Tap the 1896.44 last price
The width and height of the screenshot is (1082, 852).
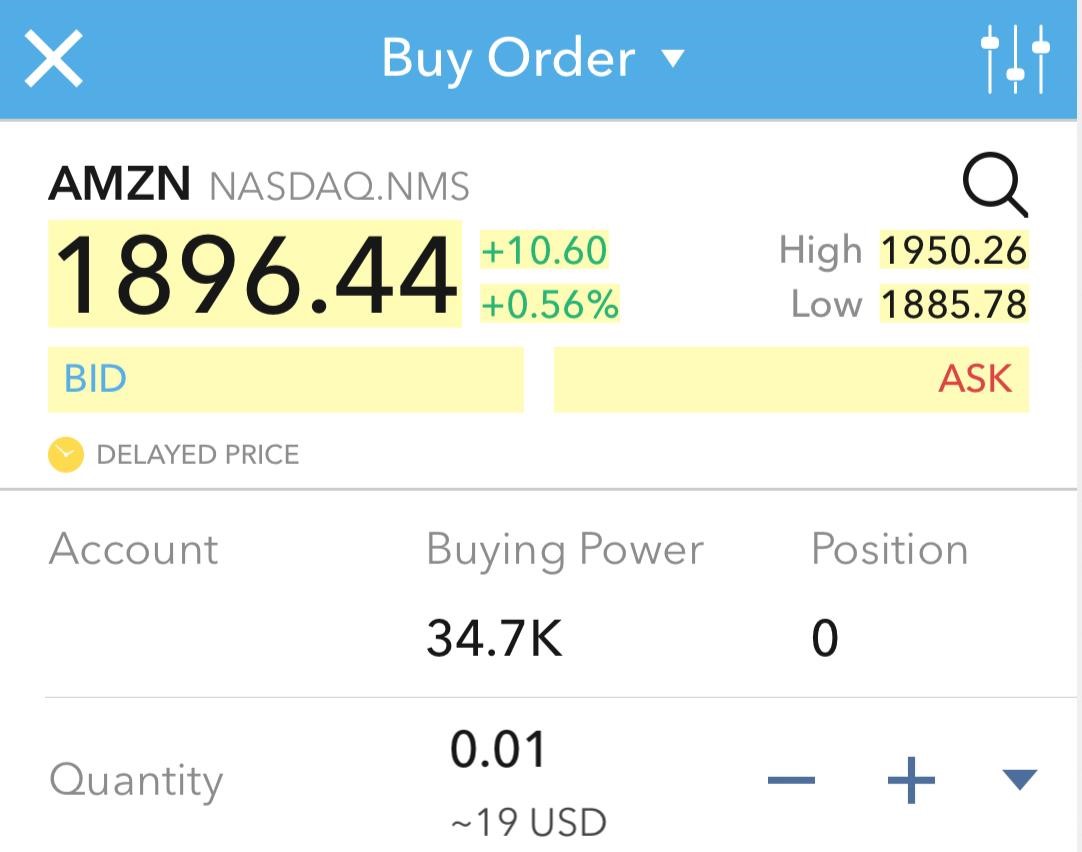[255, 274]
